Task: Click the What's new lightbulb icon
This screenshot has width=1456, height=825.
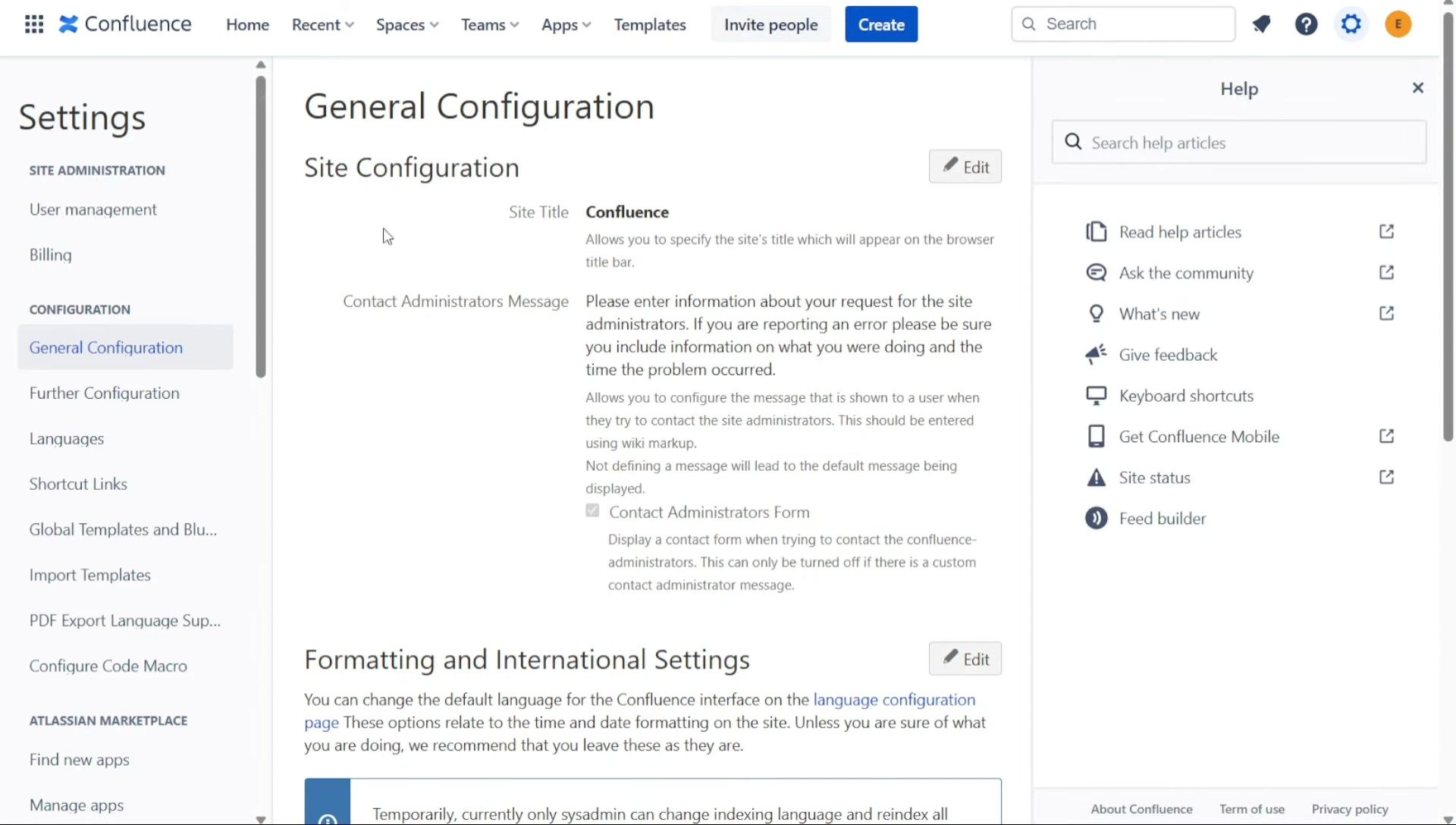Action: [1097, 313]
